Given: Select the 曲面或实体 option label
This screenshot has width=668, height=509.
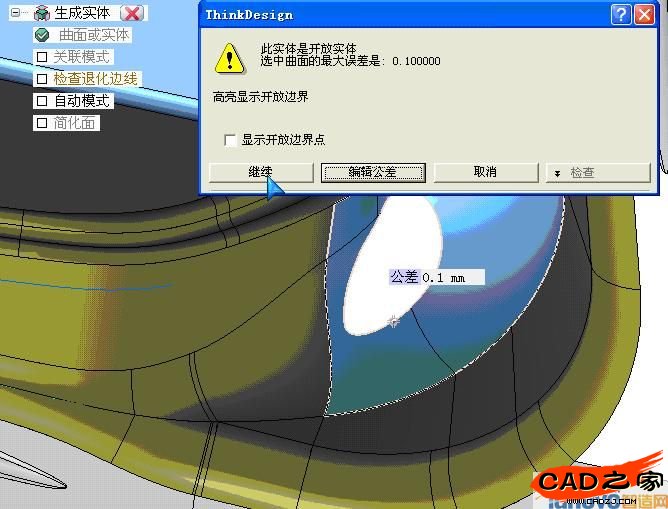Looking at the screenshot, I should [x=93, y=35].
